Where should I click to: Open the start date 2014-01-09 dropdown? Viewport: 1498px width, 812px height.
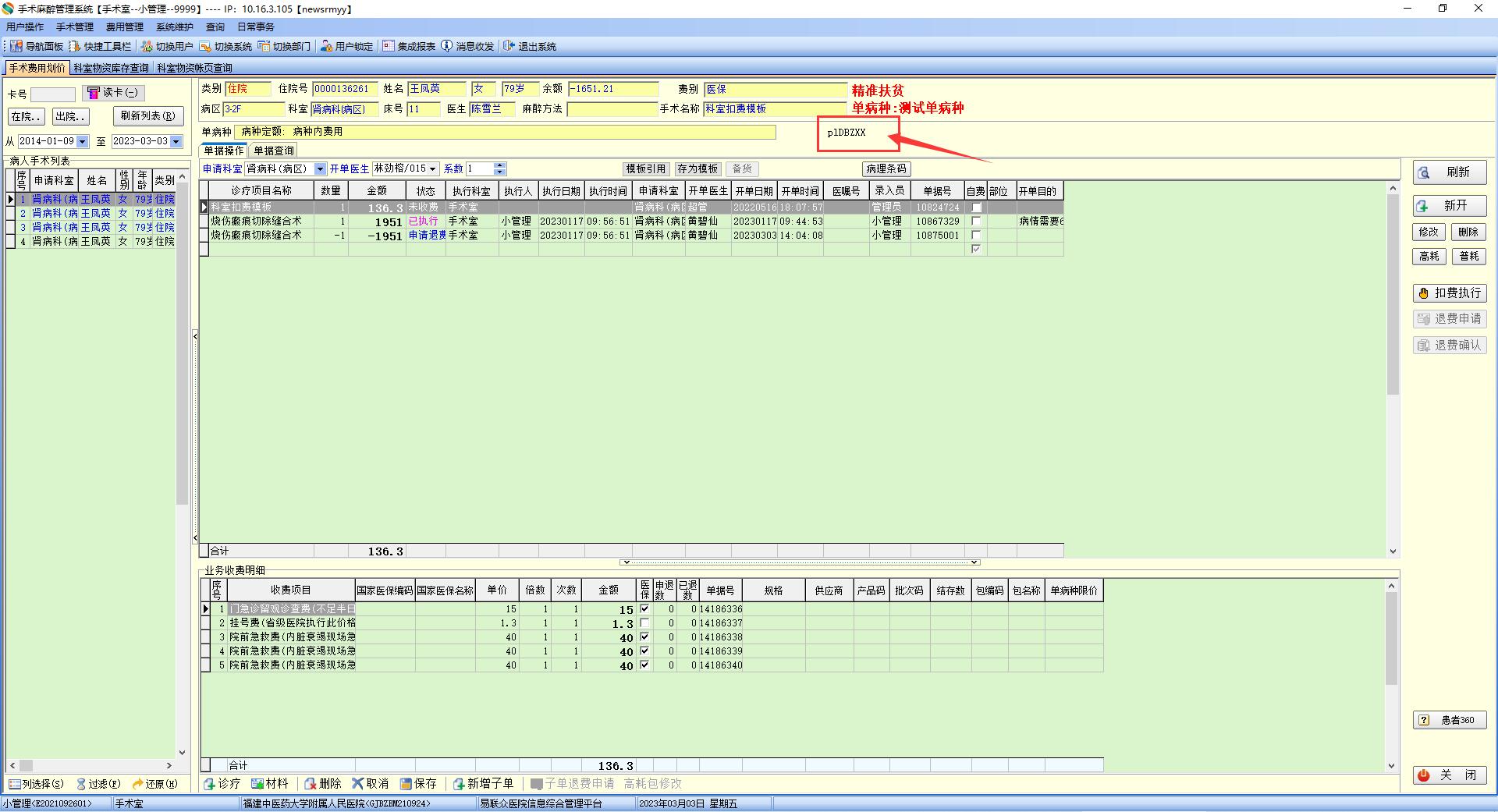tap(82, 141)
